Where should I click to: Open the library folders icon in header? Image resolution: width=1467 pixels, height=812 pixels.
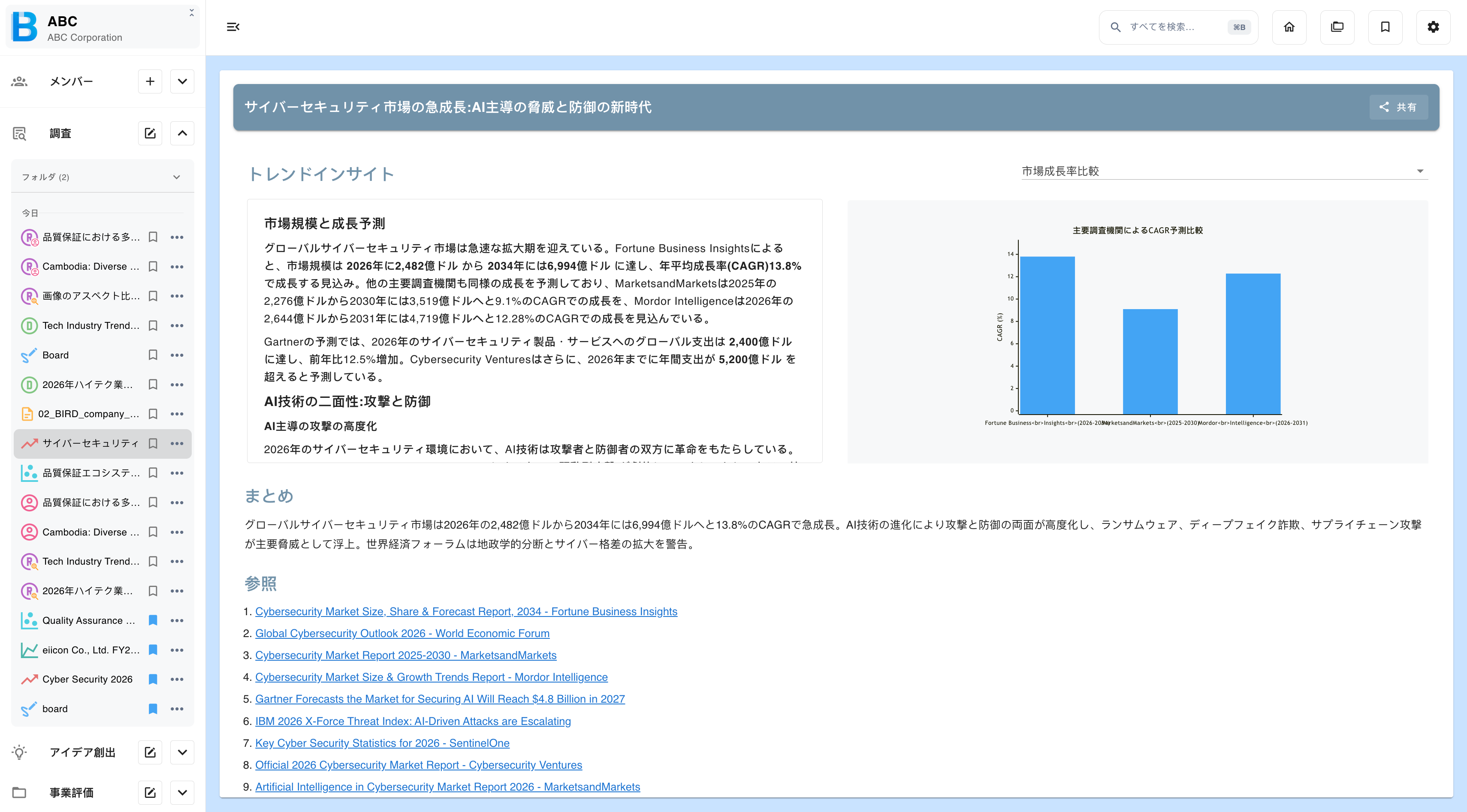pyautogui.click(x=1337, y=27)
